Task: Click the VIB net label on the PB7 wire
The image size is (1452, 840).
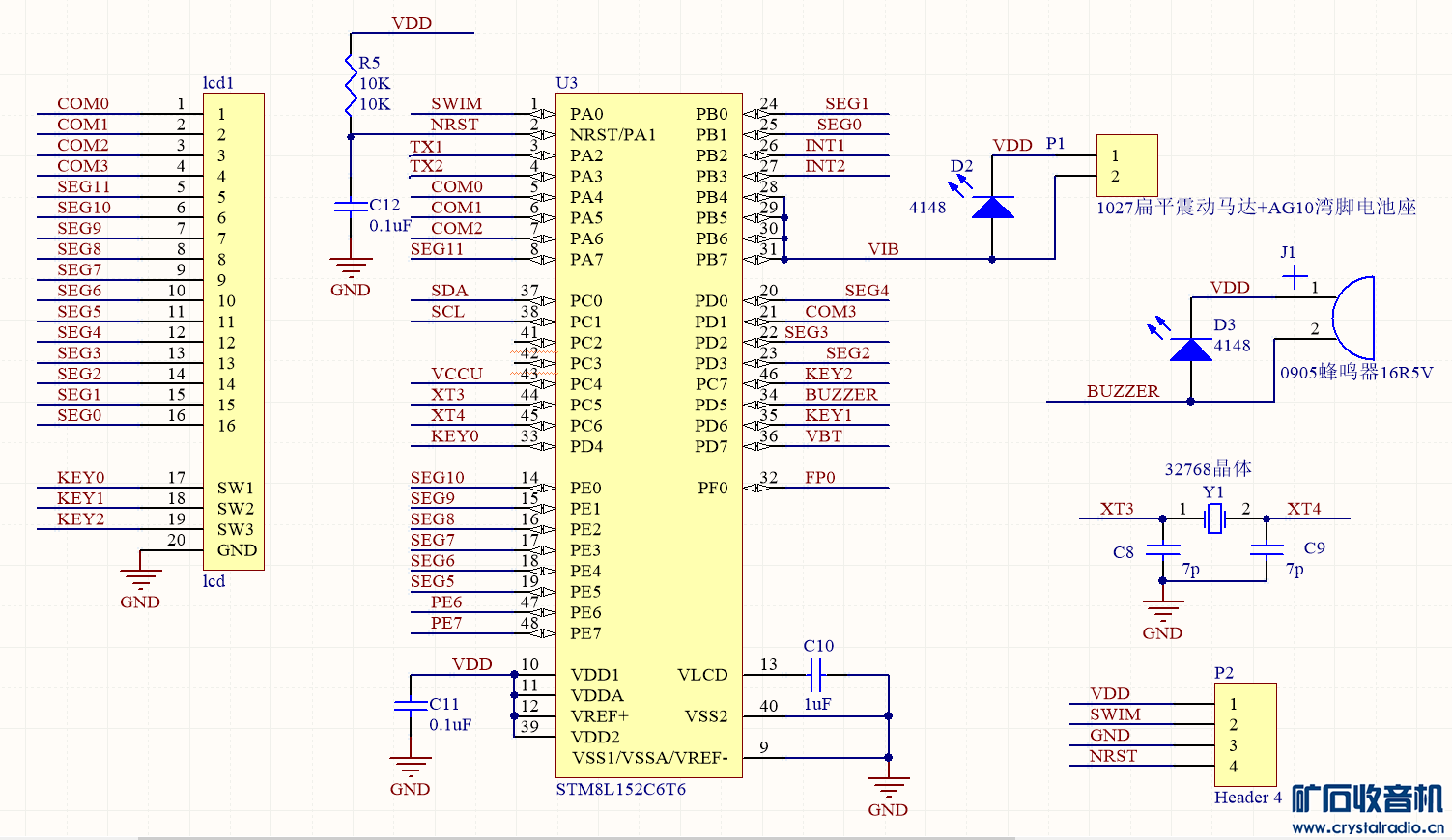Action: (x=883, y=249)
